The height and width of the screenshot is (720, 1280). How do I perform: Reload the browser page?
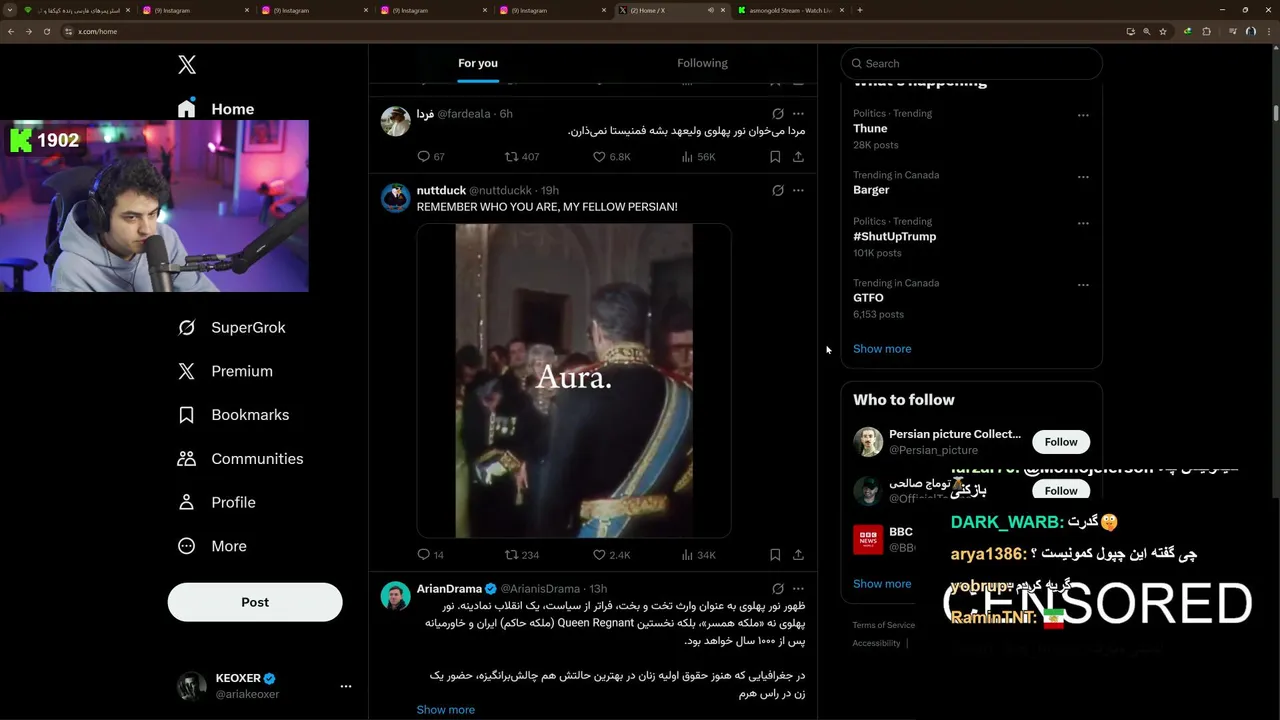46,31
